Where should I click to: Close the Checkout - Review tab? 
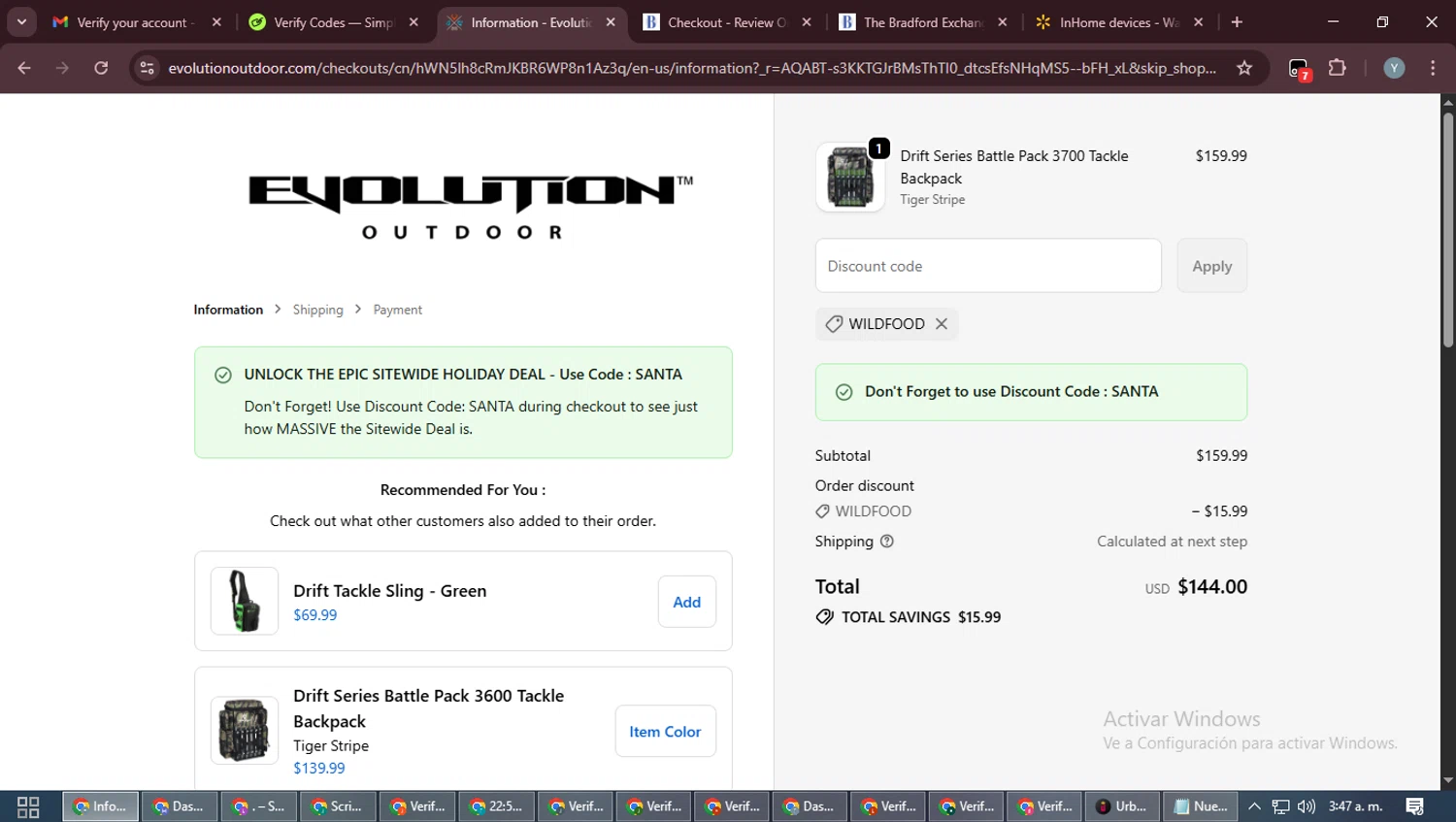pyautogui.click(x=807, y=22)
